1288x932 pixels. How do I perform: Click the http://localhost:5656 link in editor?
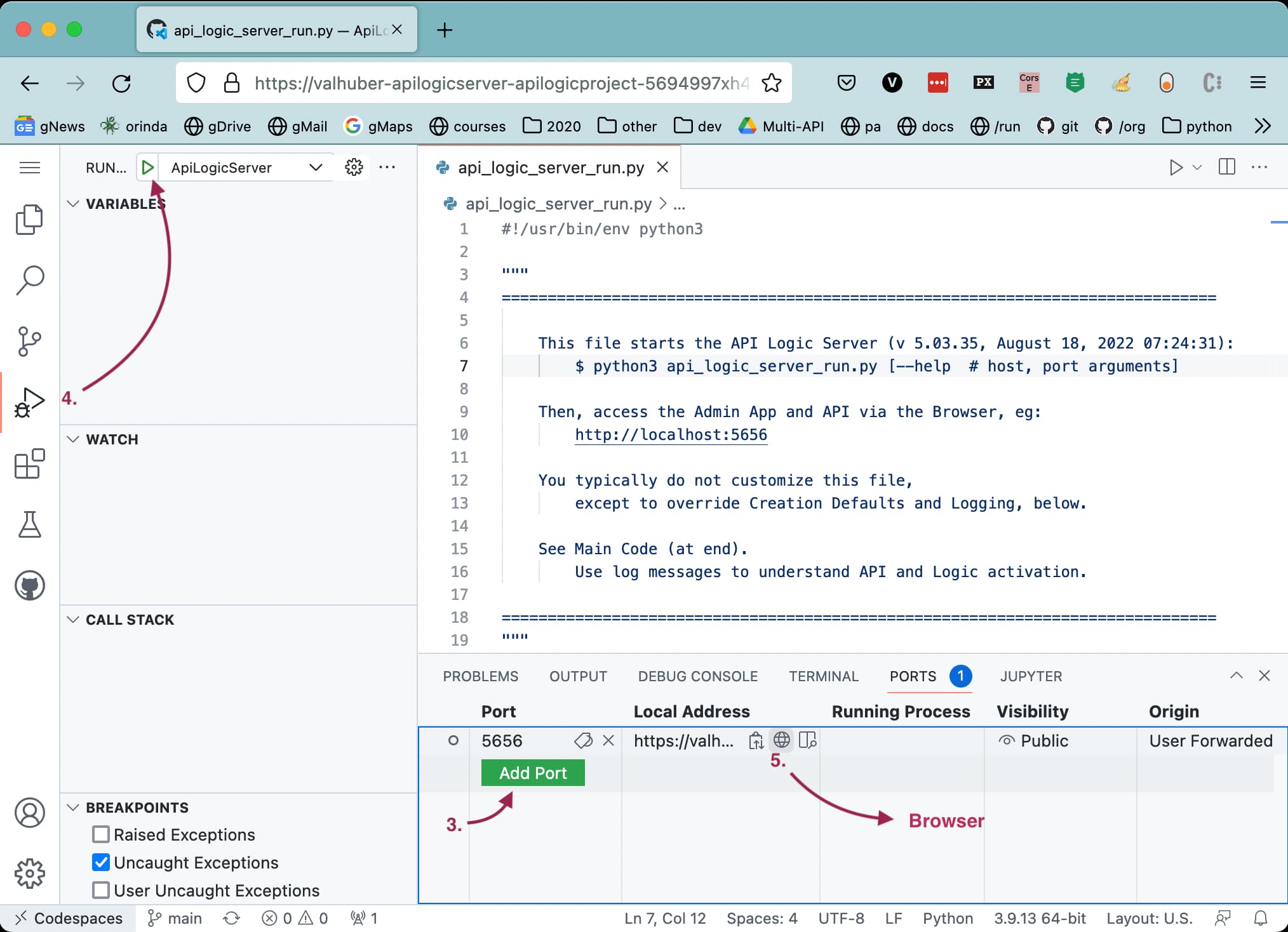(671, 435)
